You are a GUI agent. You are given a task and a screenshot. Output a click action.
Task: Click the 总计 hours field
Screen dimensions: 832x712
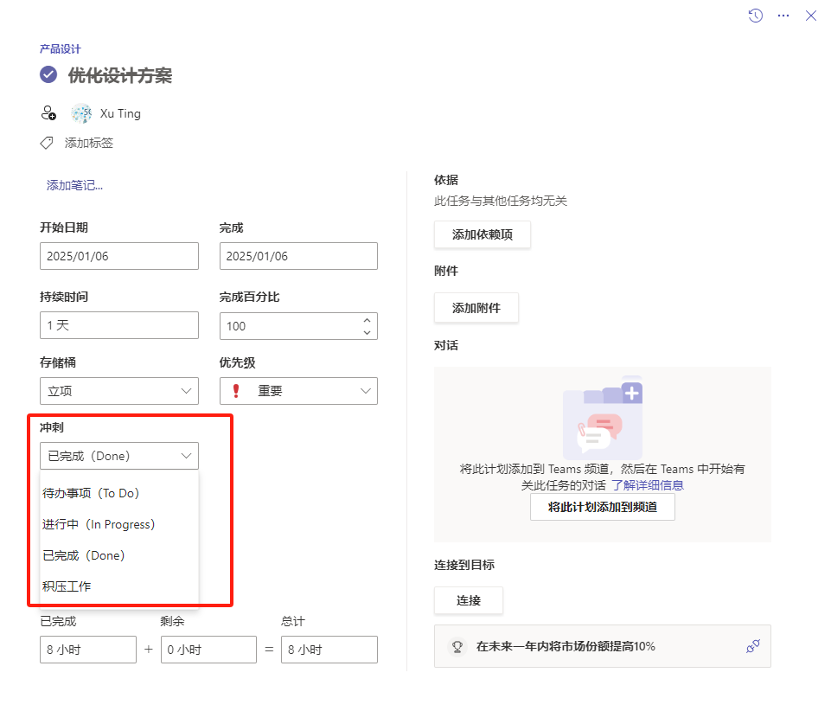coord(330,649)
